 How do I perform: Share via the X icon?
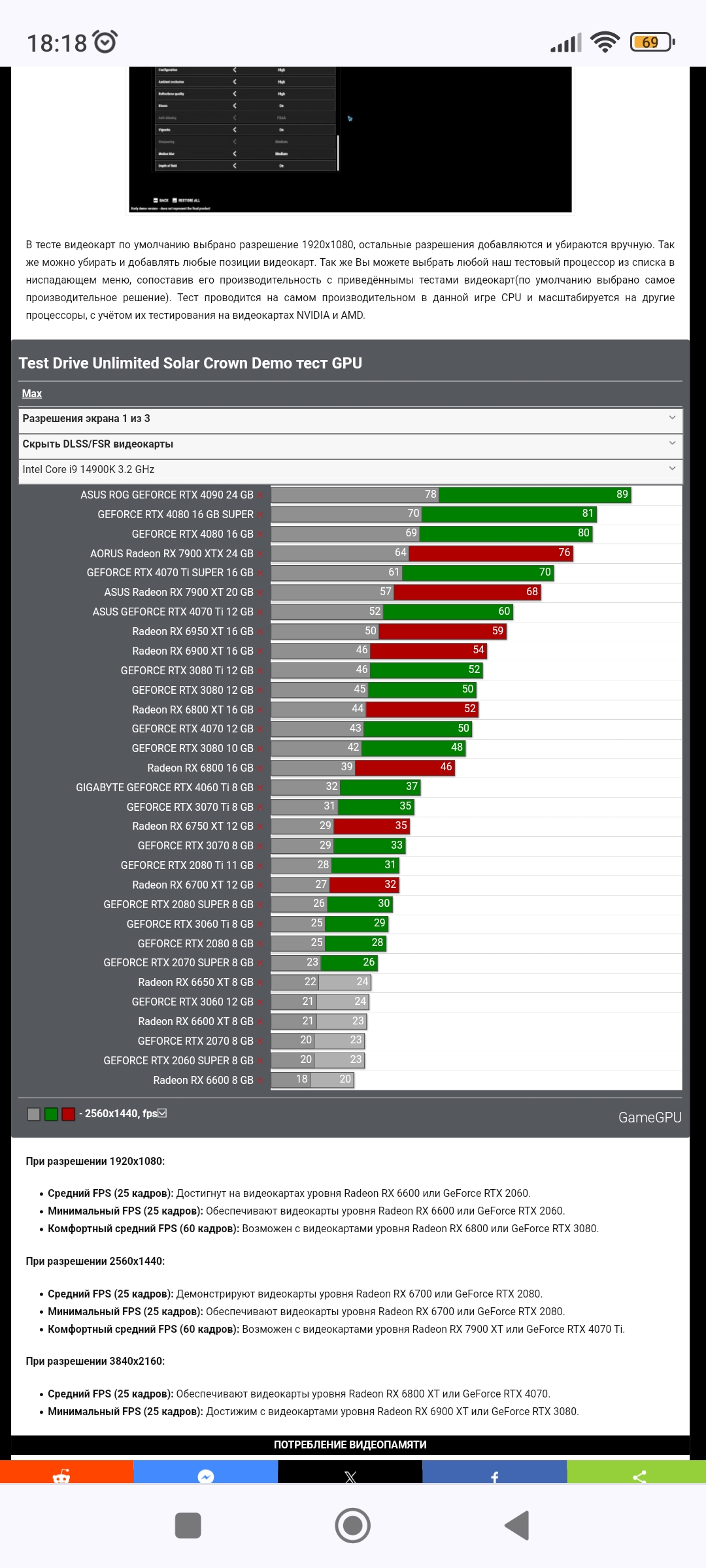(350, 1473)
